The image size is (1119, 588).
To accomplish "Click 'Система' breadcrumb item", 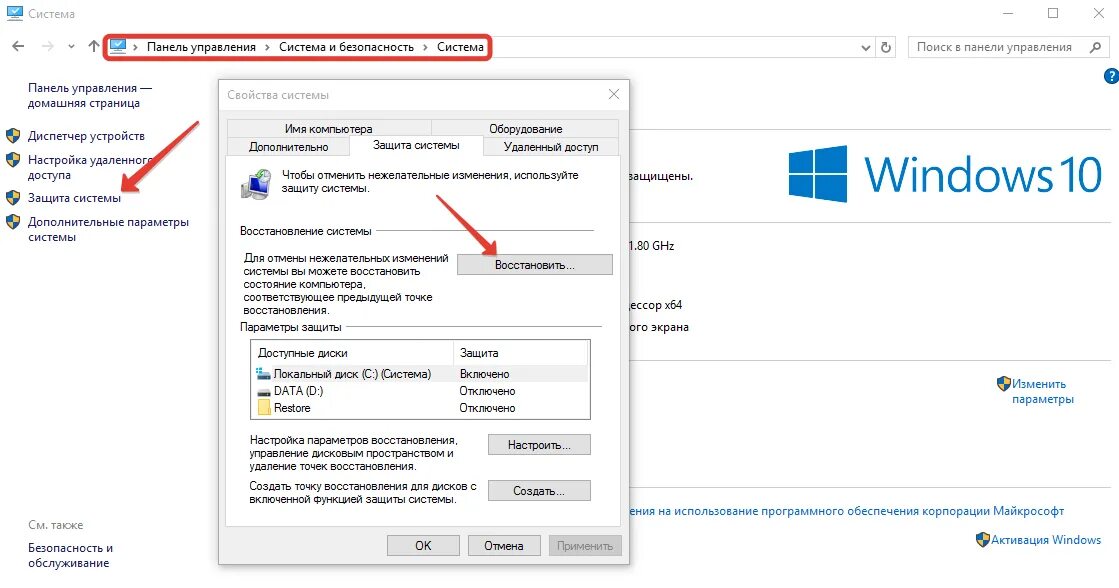I will (x=460, y=47).
